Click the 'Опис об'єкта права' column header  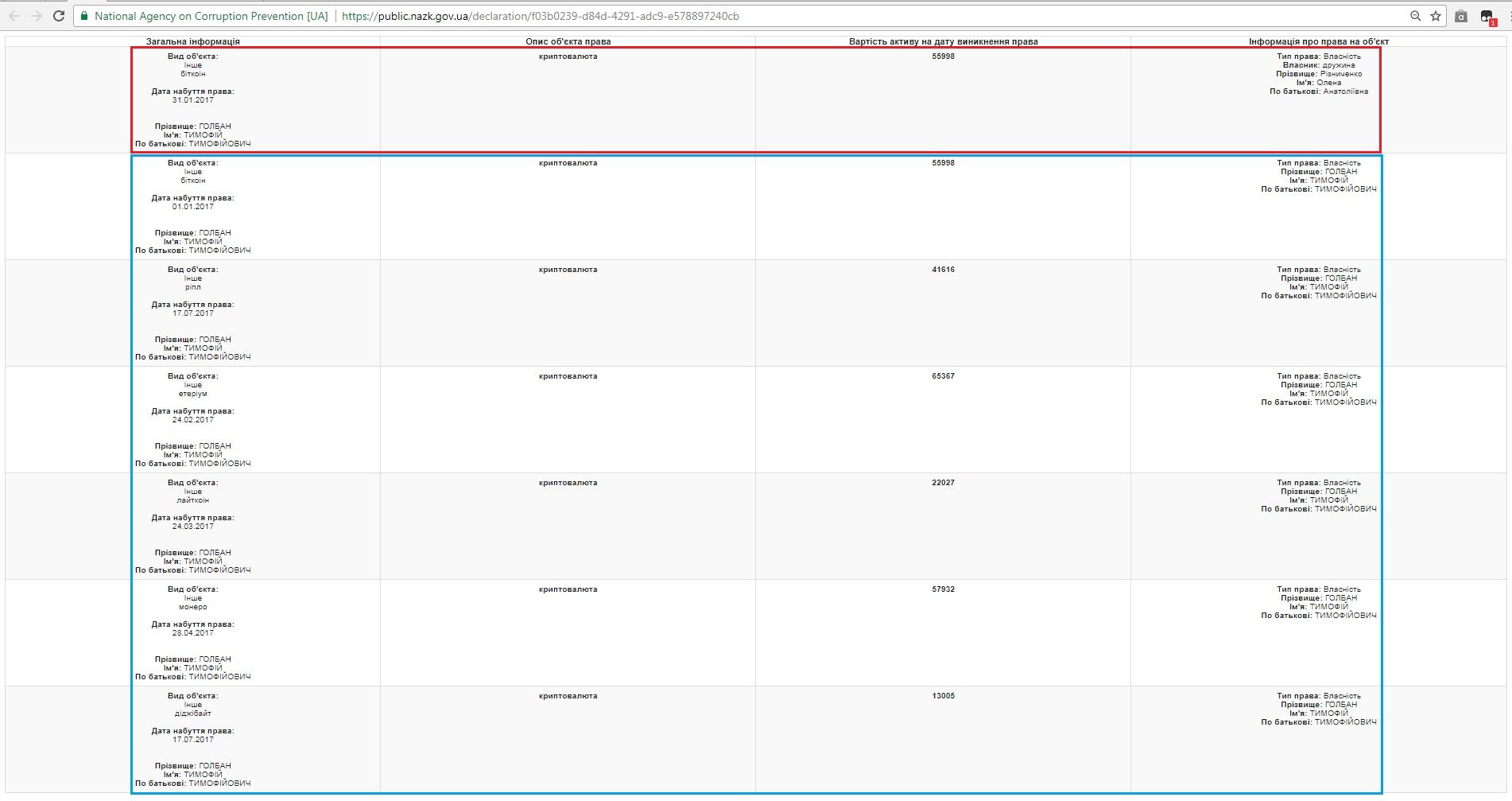click(x=568, y=41)
